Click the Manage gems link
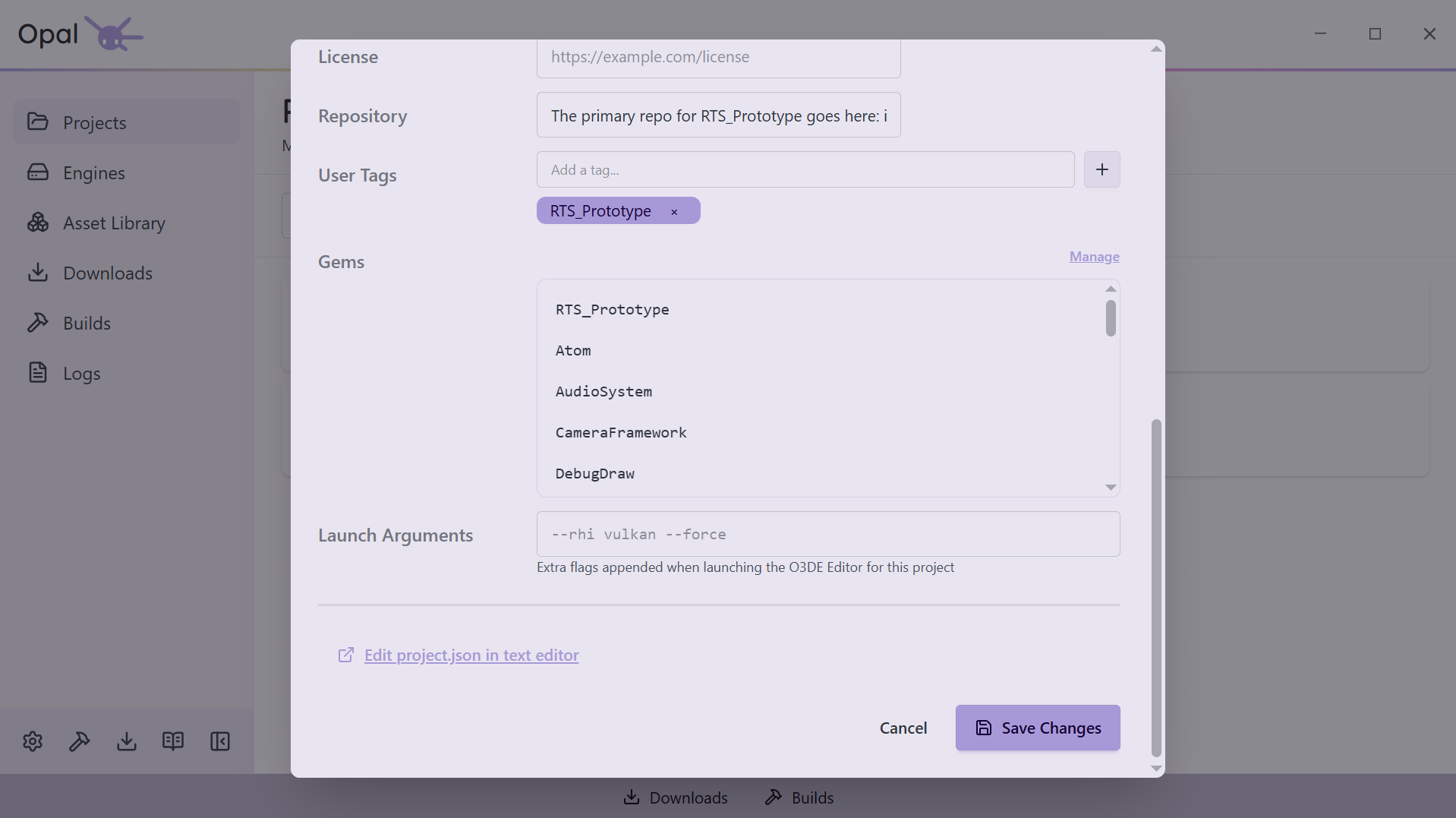The height and width of the screenshot is (818, 1456). [x=1094, y=257]
